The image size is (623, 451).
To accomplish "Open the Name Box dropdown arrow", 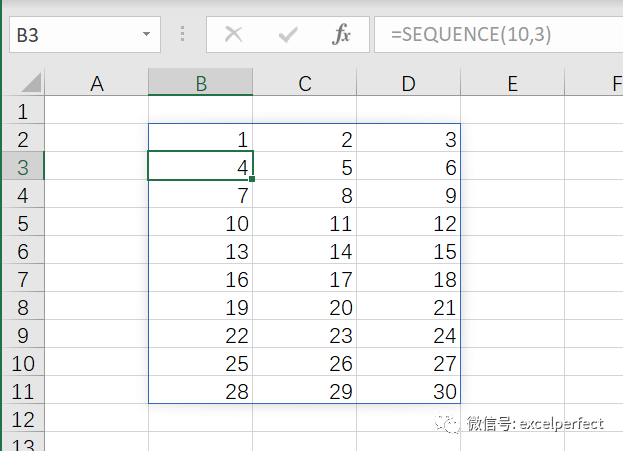I will point(147,35).
